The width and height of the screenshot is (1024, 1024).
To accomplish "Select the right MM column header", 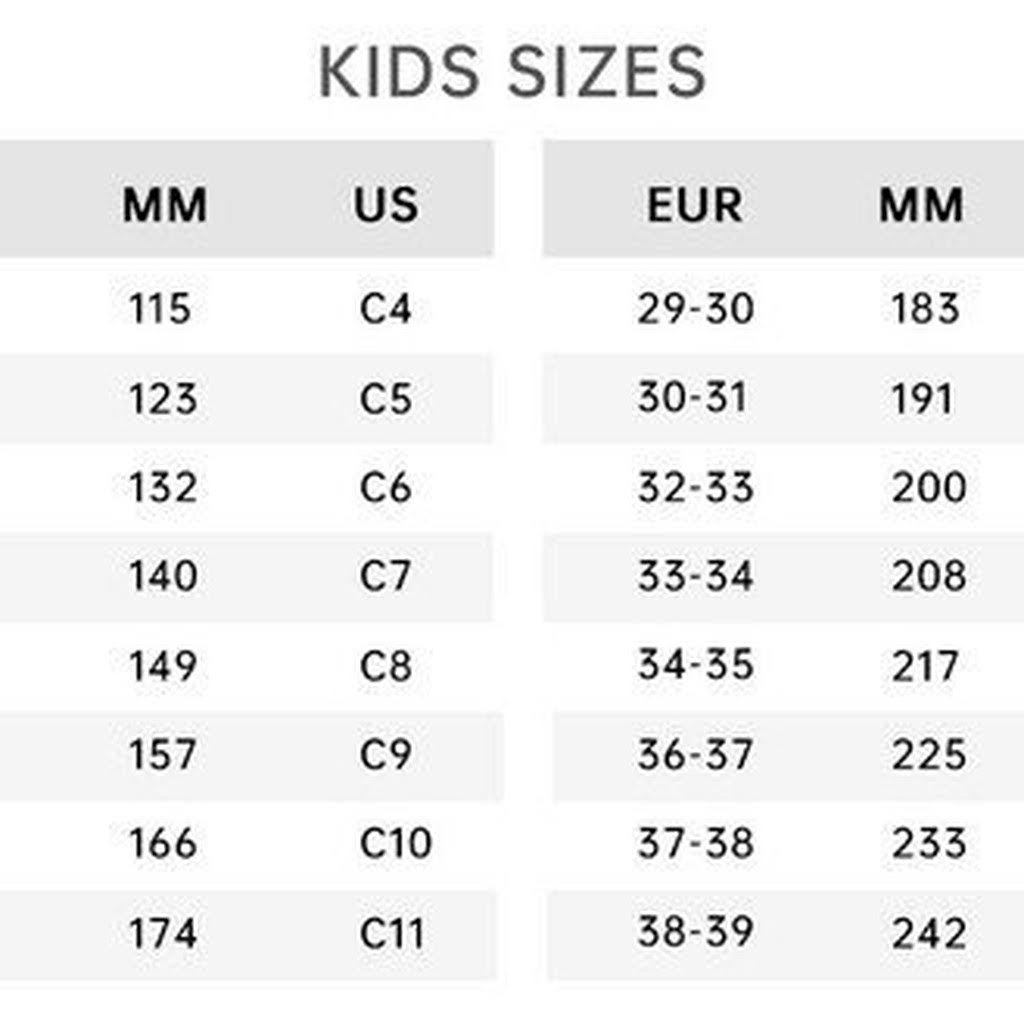I will (921, 205).
